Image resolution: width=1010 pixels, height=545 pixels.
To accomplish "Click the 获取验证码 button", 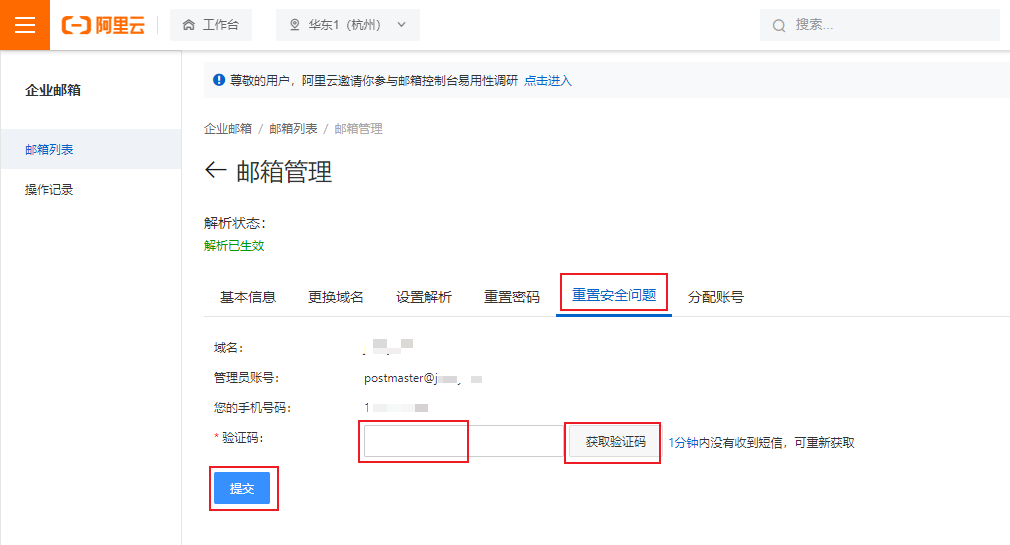I will [x=615, y=442].
